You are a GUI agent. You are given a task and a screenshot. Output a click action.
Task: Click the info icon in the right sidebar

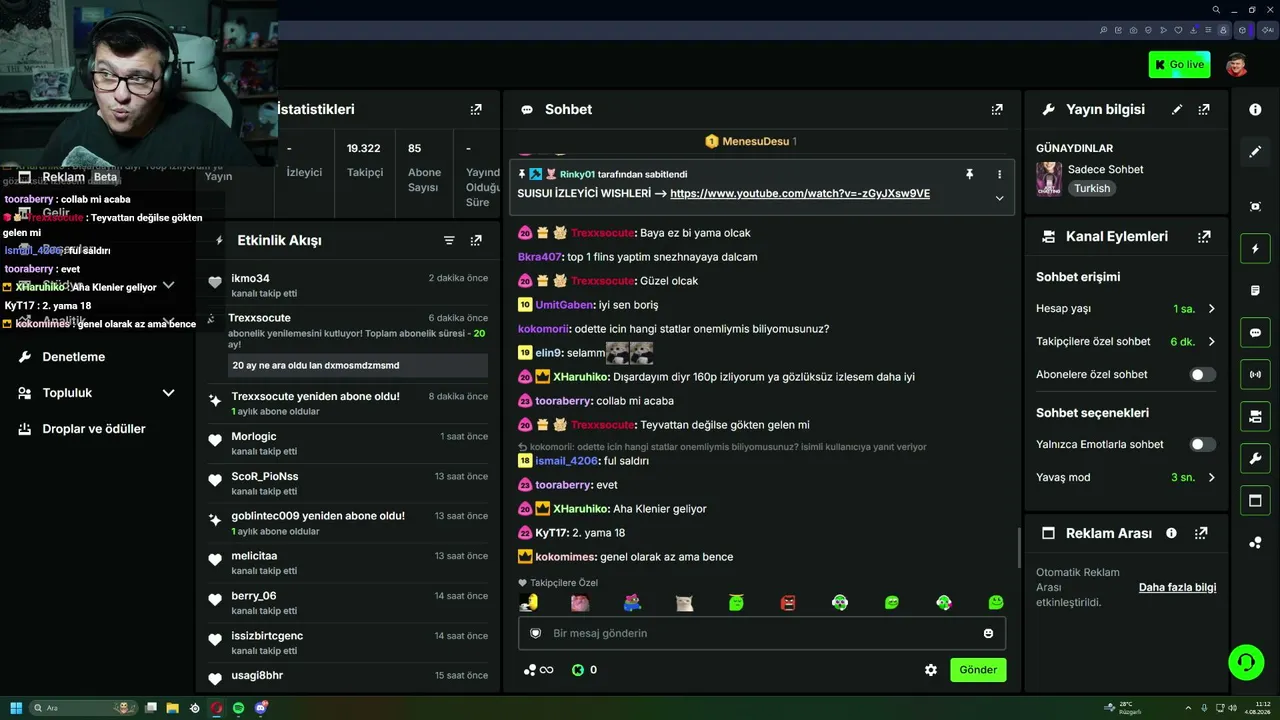[1255, 109]
